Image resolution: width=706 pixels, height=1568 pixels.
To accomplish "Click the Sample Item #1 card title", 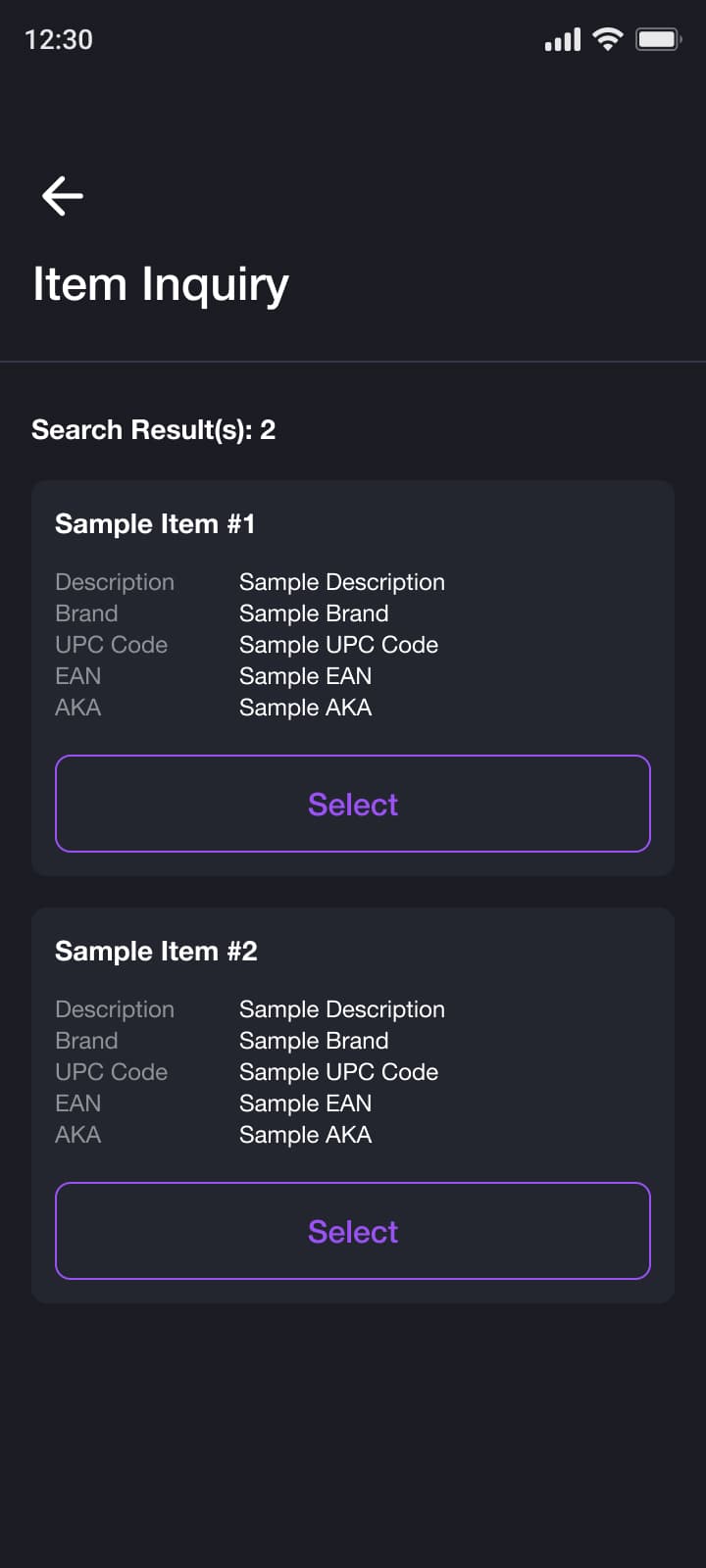I will 155,523.
